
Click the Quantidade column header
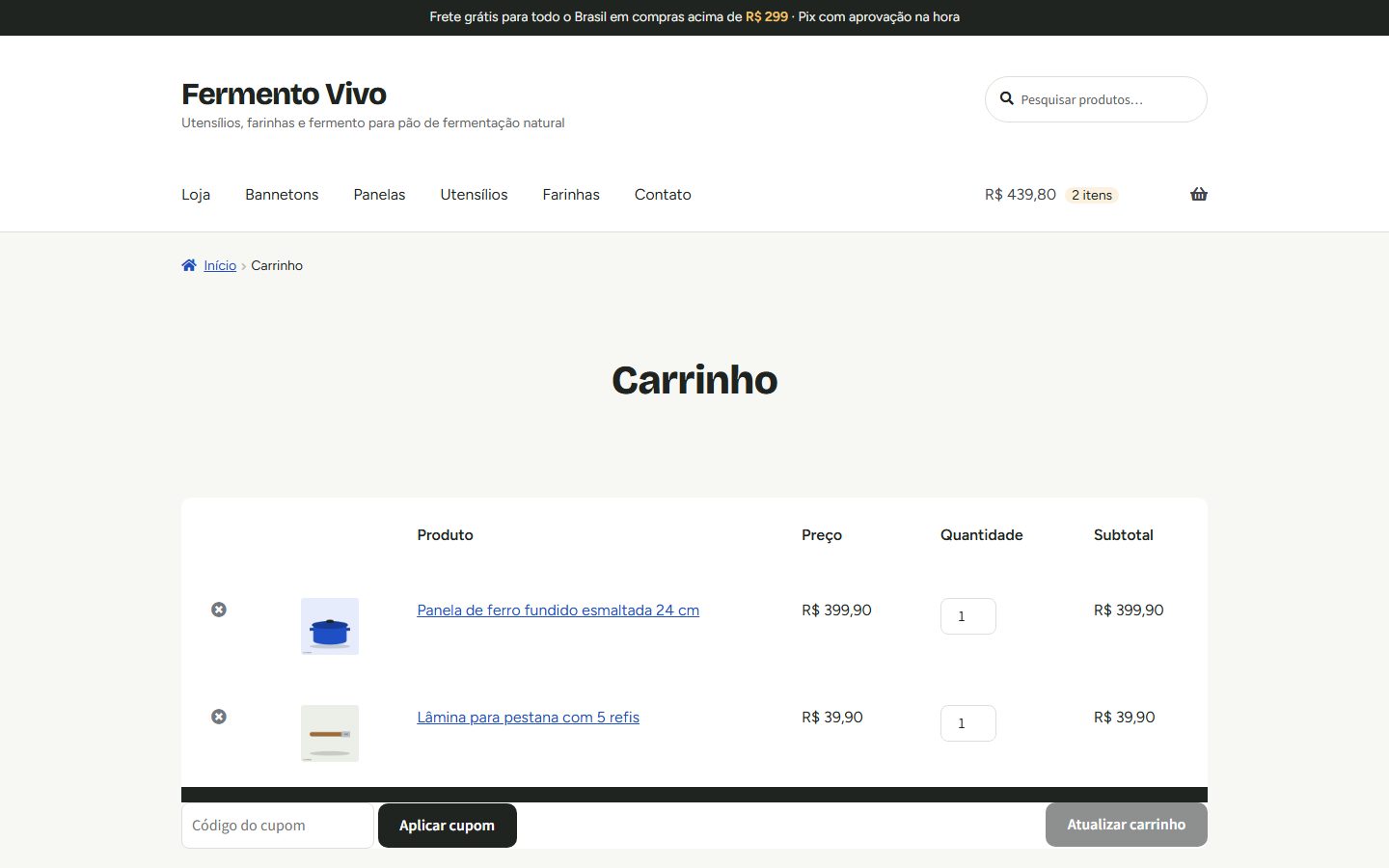point(982,534)
